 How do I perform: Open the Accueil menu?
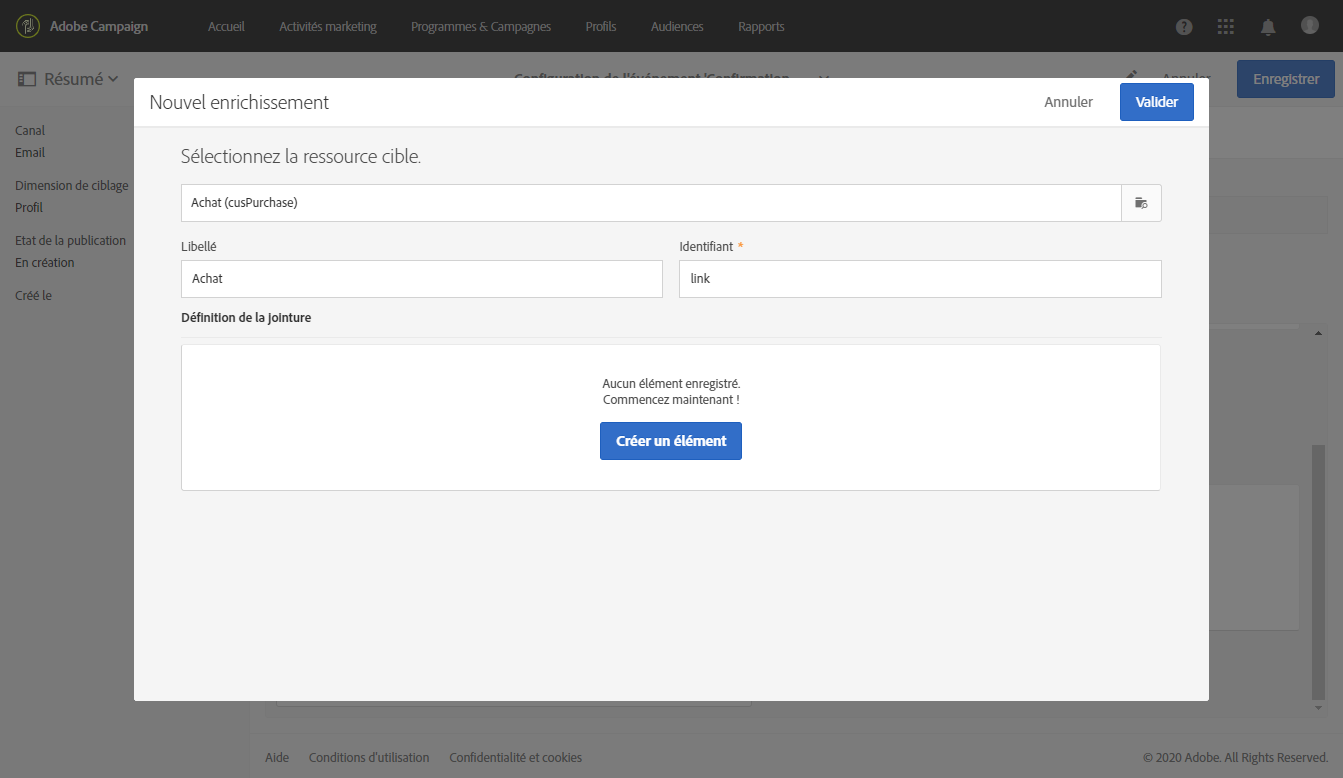point(226,27)
